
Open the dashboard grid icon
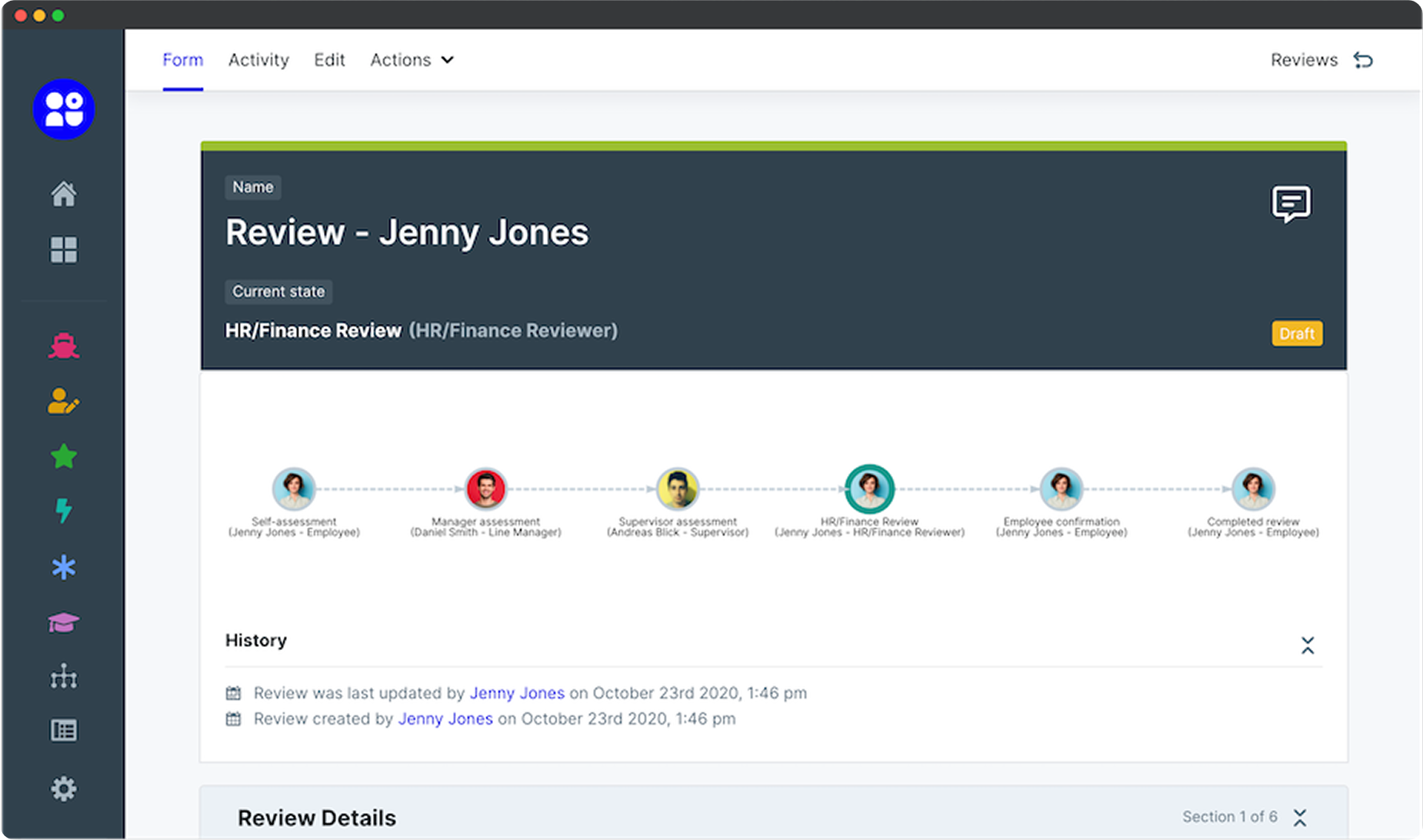coord(64,250)
